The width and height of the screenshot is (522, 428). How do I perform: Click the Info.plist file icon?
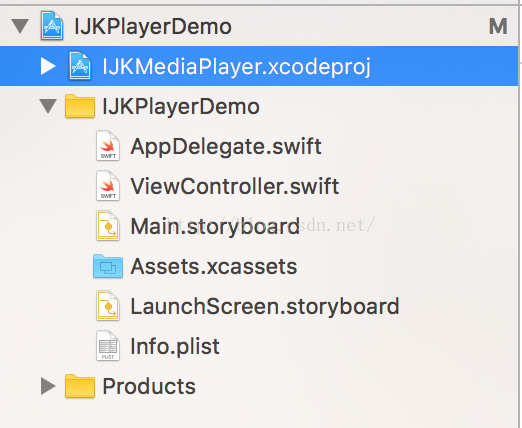pyautogui.click(x=108, y=346)
